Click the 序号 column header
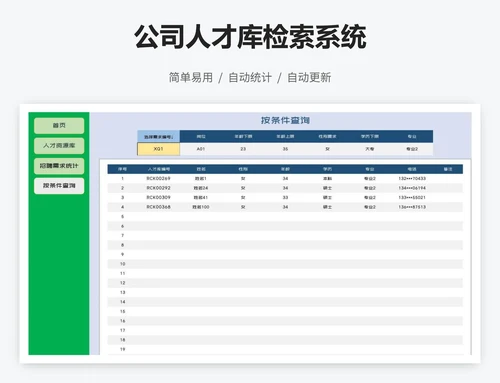 click(x=122, y=169)
